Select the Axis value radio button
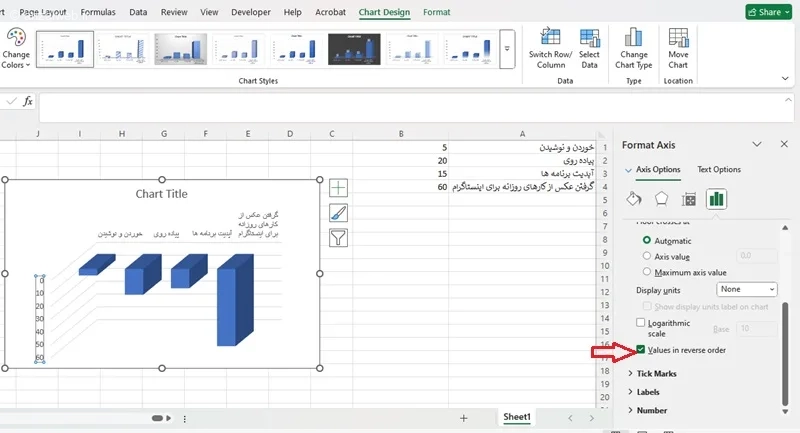This screenshot has height=433, width=800. point(647,256)
